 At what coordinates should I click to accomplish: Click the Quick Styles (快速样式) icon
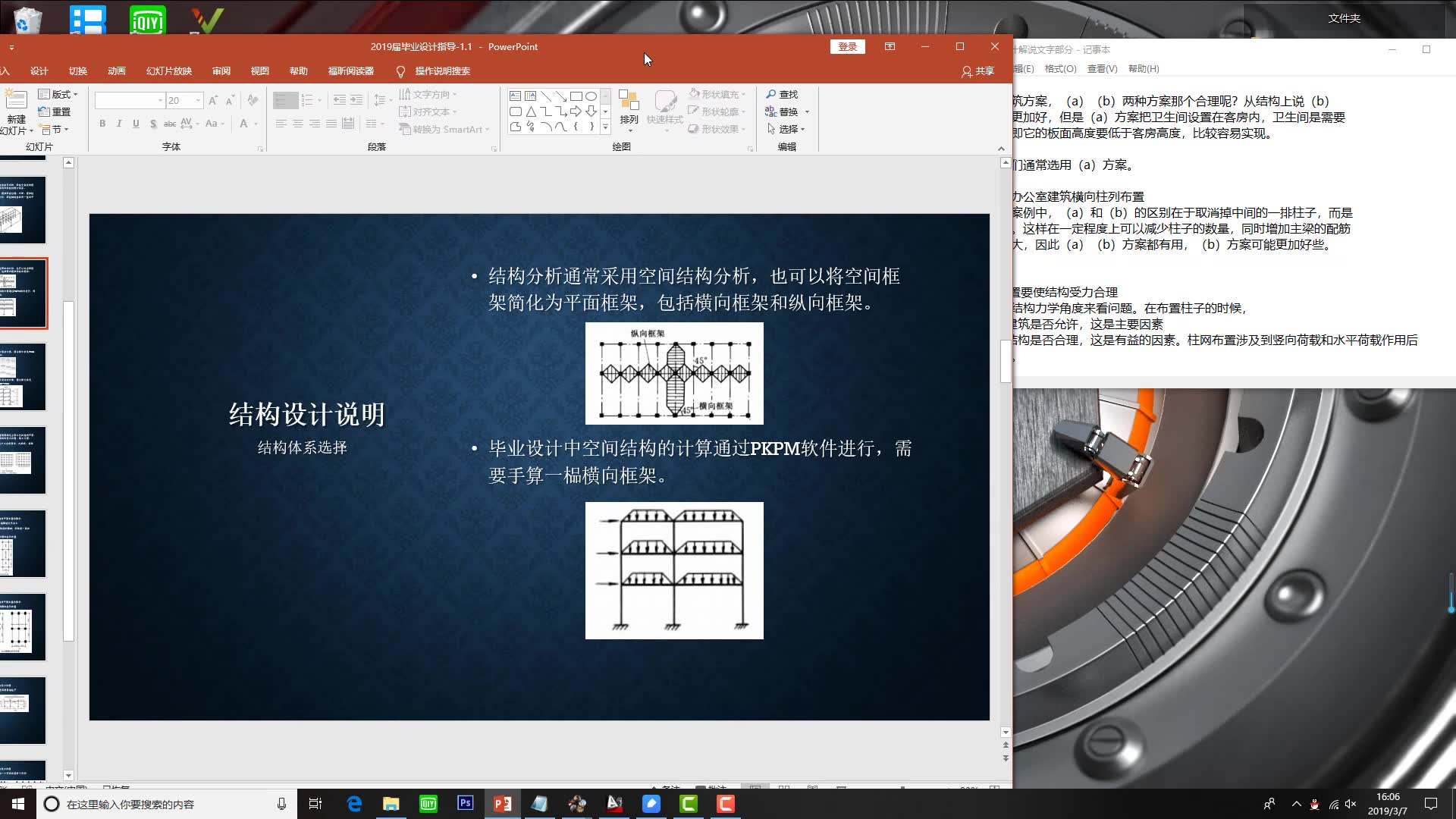click(x=665, y=101)
